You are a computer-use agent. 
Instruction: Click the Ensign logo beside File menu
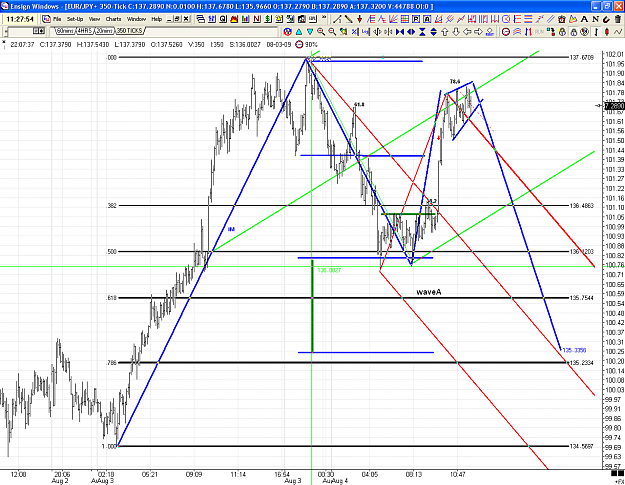click(x=46, y=19)
